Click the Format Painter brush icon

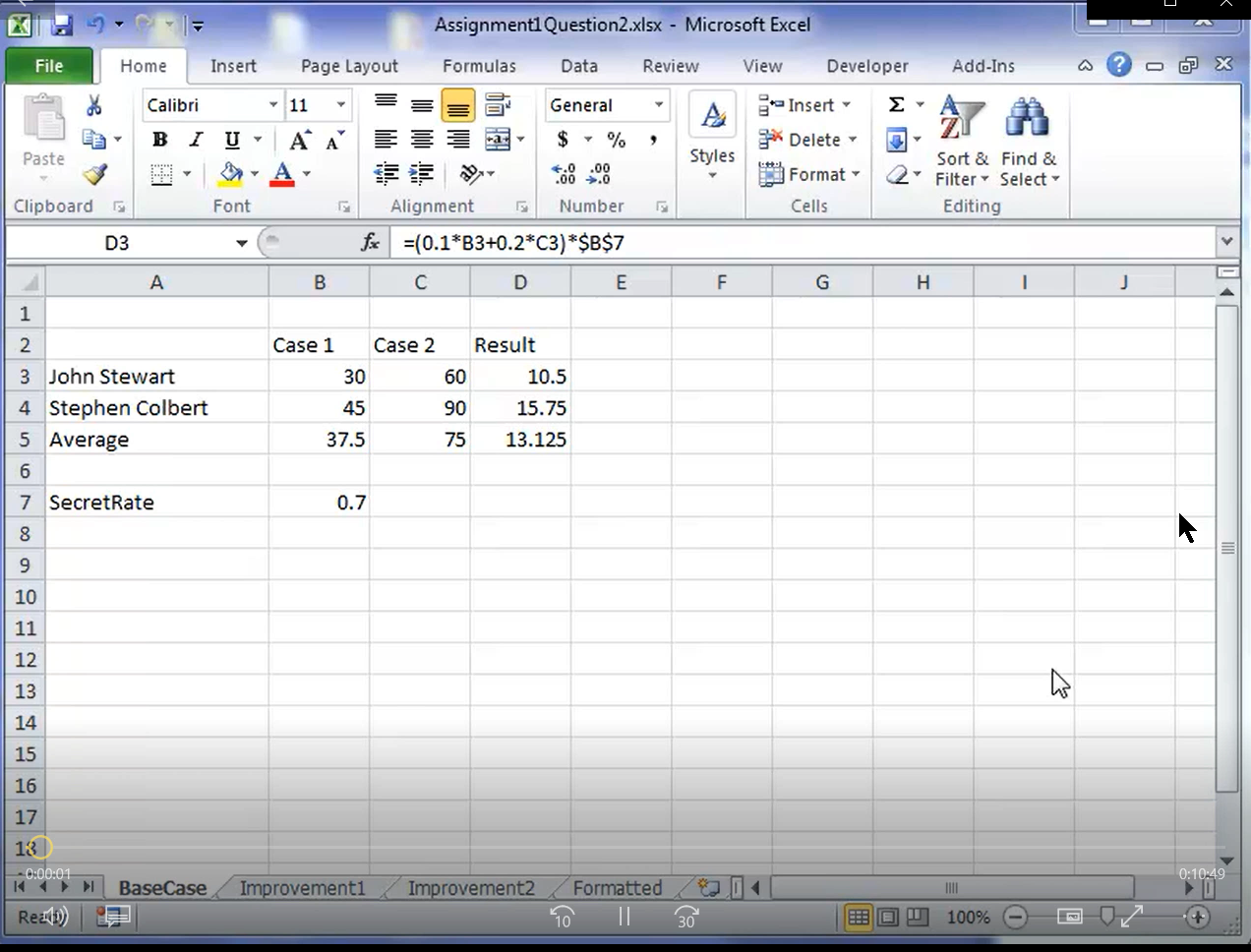94,174
